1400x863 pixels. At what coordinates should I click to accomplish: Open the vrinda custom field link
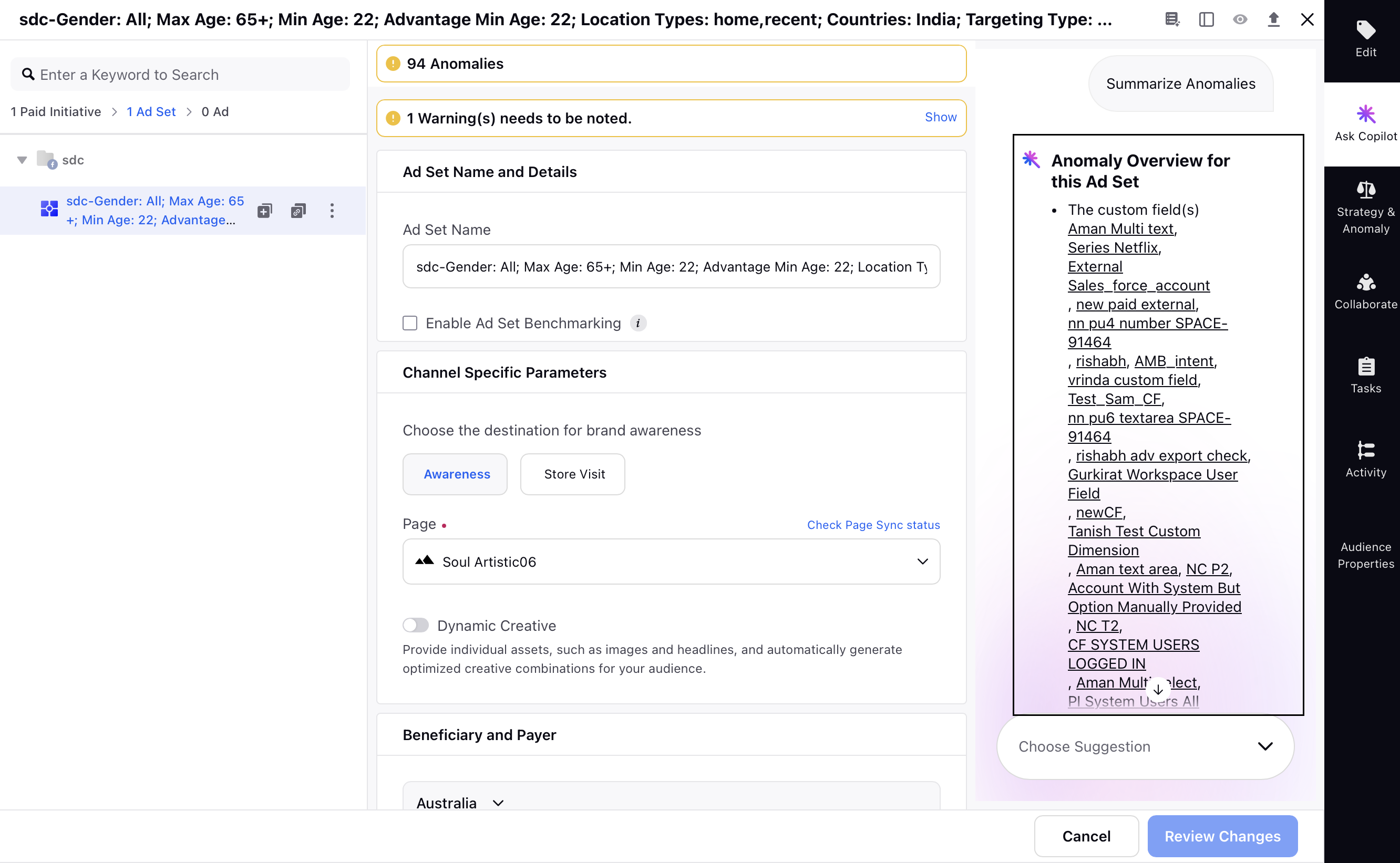point(1132,380)
